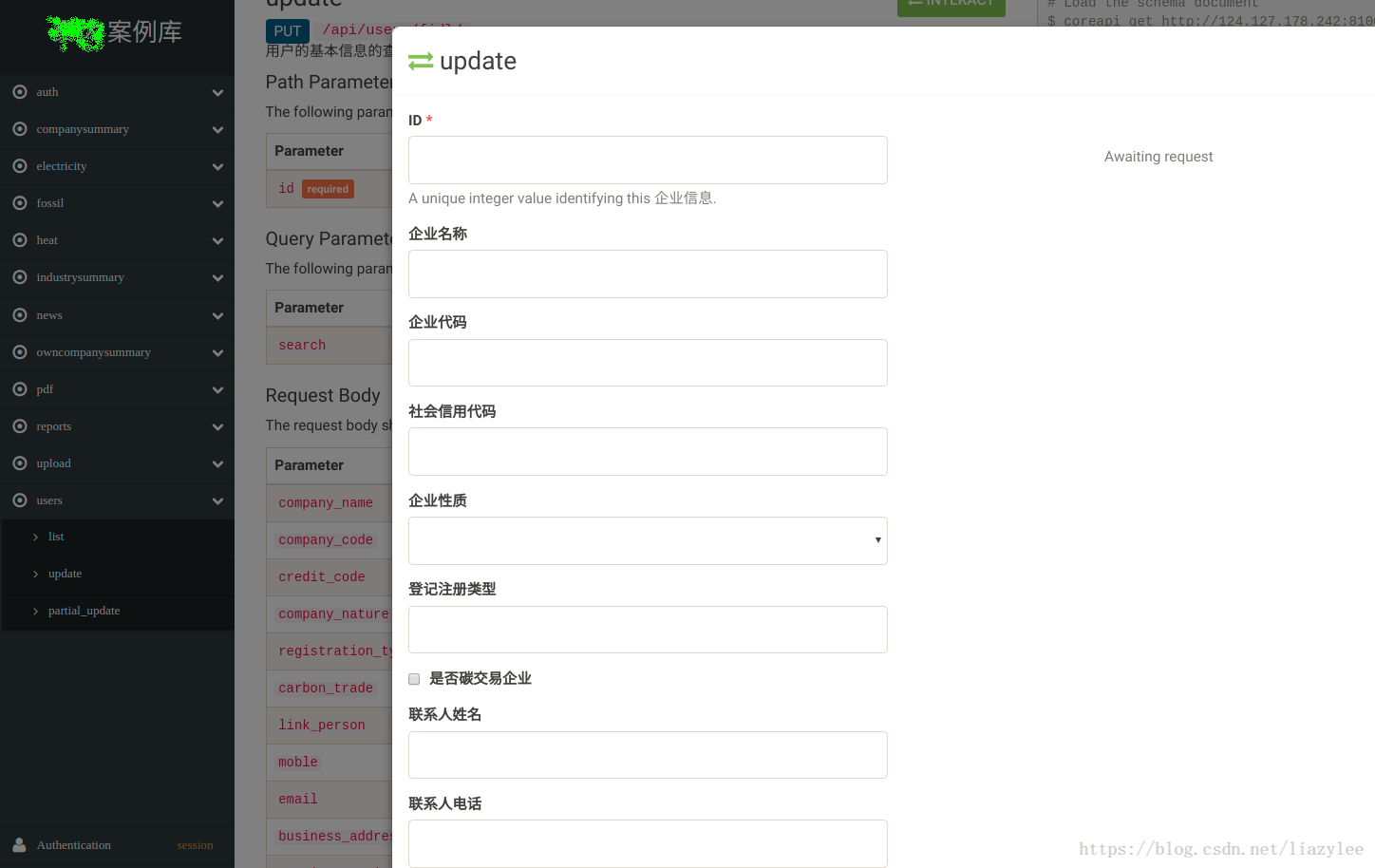
Task: Click the owncompanysummary circle icon
Action: point(20,352)
